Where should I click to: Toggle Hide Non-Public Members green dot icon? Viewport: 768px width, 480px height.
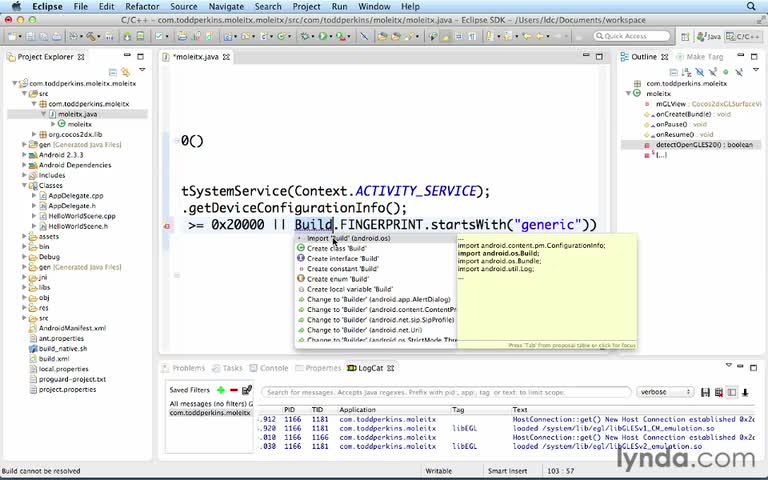(x=725, y=72)
